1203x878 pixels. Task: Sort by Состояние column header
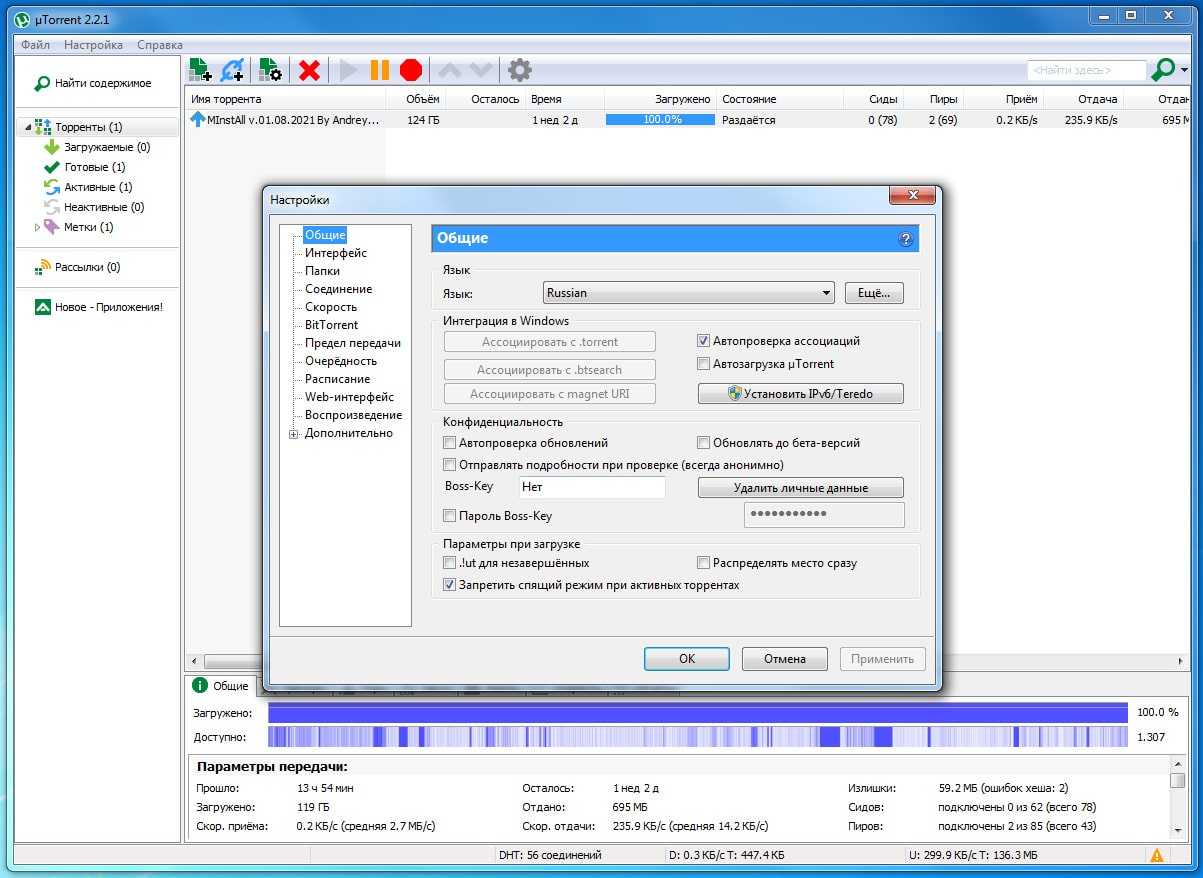click(x=779, y=99)
